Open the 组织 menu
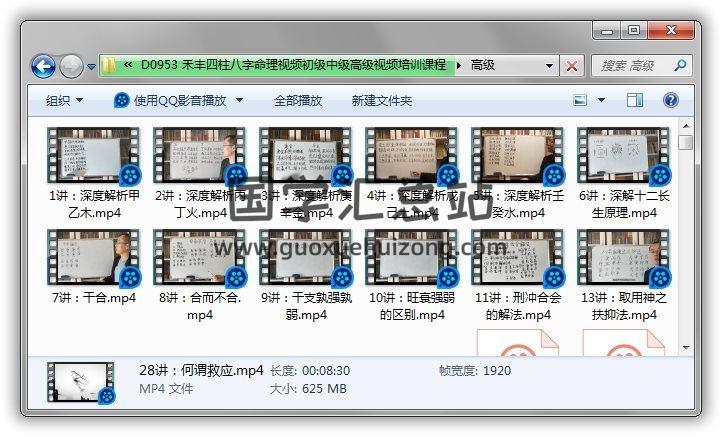 tap(64, 100)
